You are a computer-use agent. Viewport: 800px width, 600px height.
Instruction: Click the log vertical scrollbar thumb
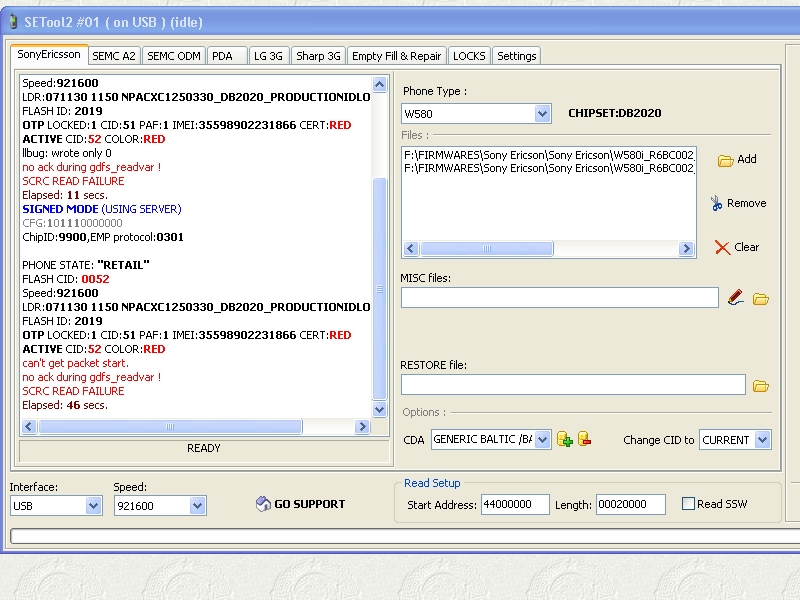click(x=379, y=289)
